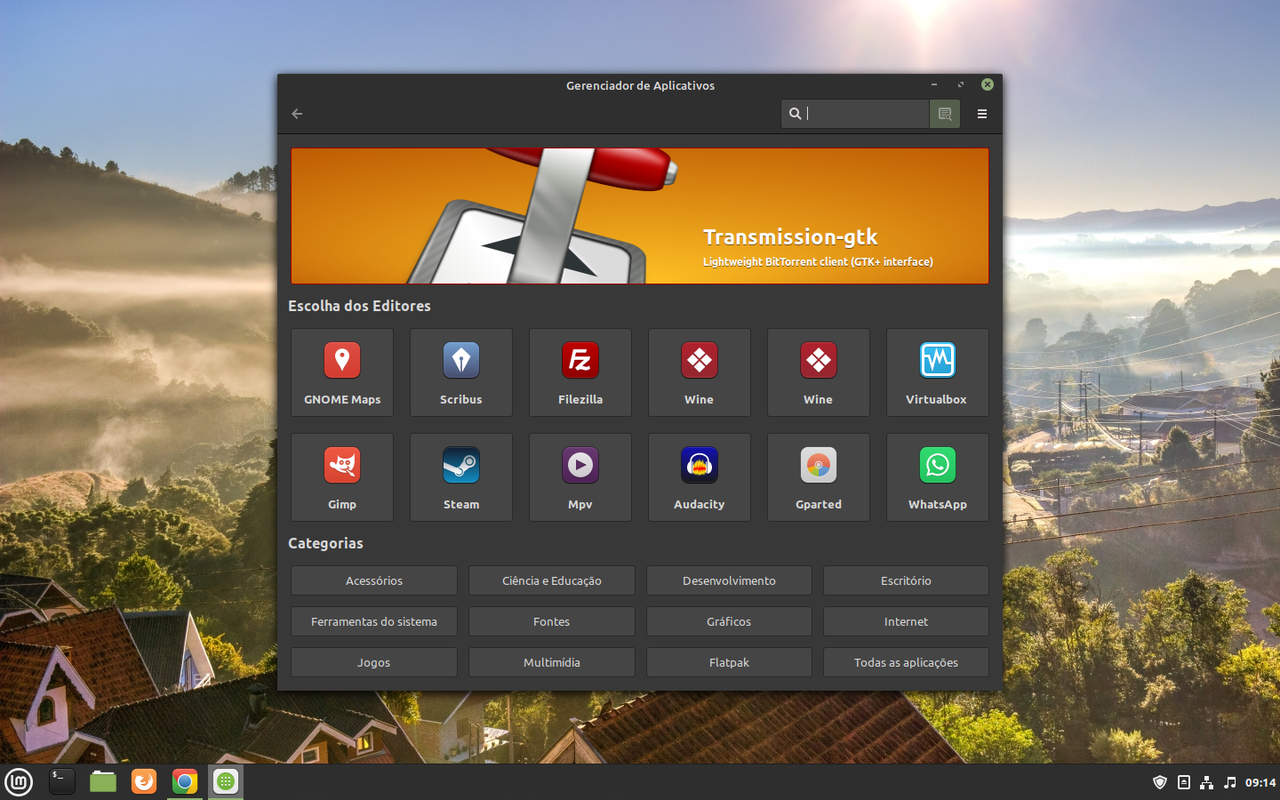Open the Linux Mint start menu
The width and height of the screenshot is (1280, 800).
[19, 782]
